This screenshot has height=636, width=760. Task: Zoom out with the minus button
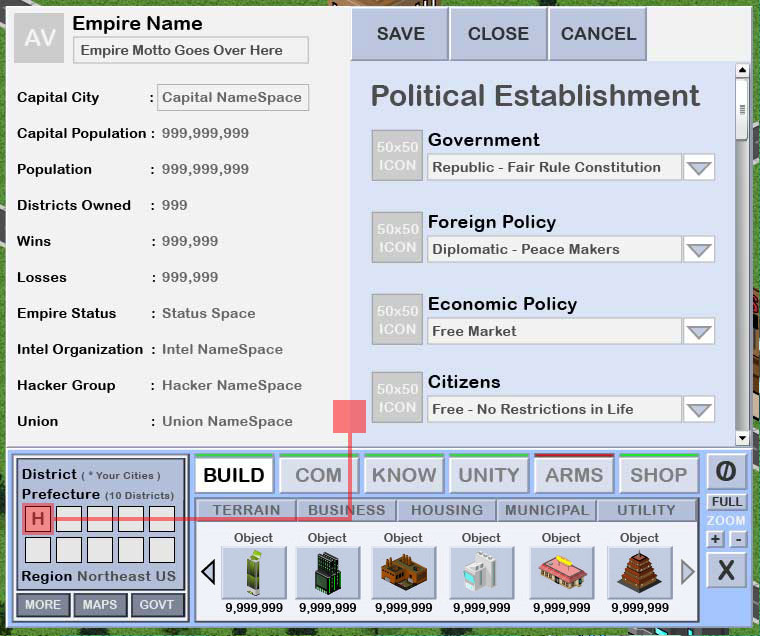point(738,539)
